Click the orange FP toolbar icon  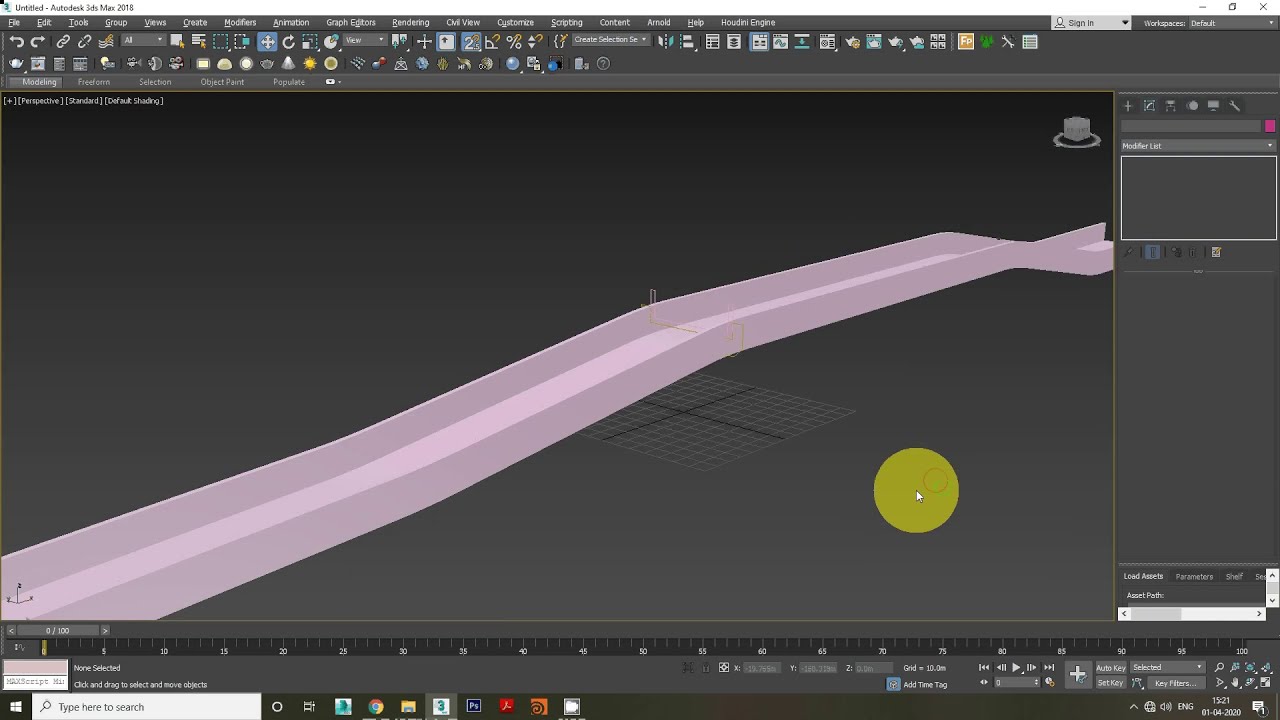[x=966, y=42]
